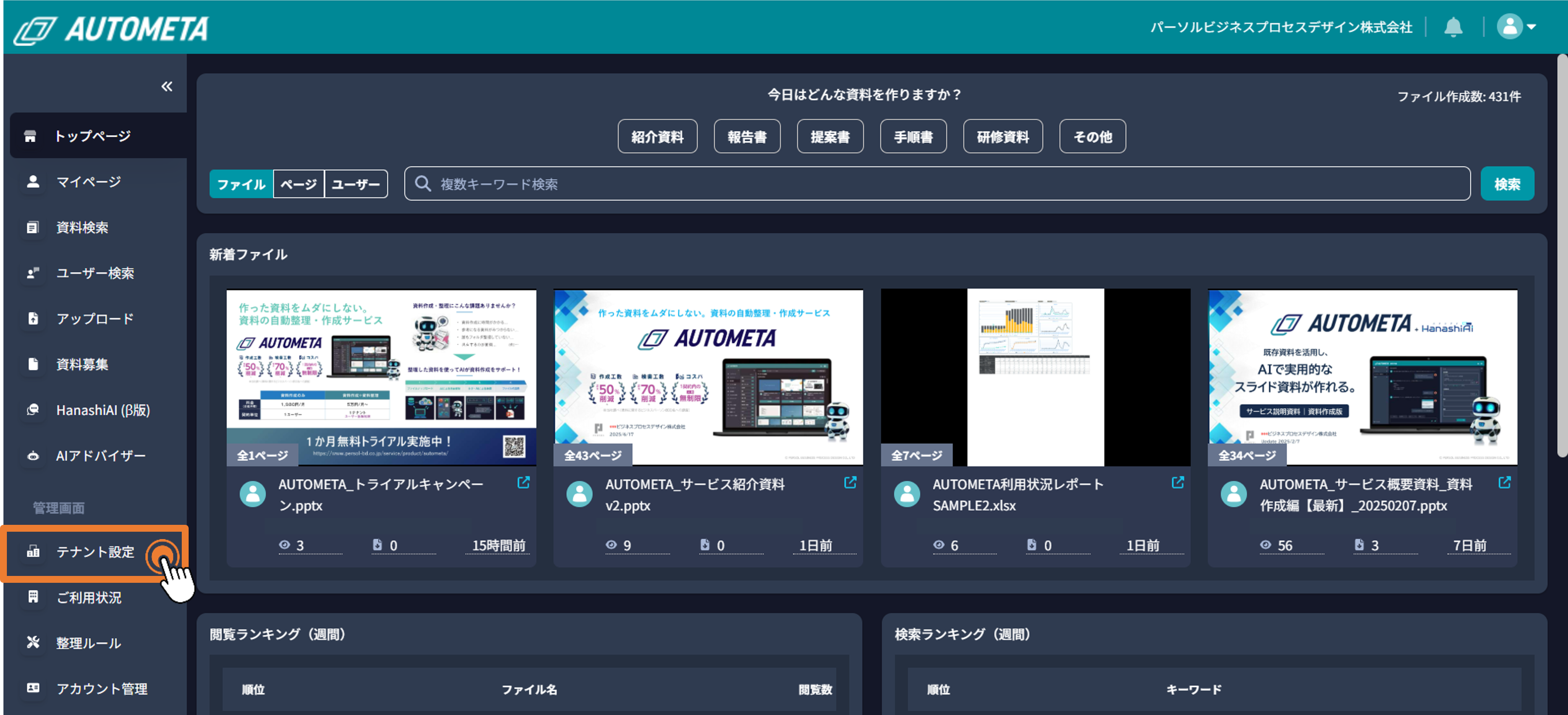This screenshot has height=715, width=1568.
Task: Click file name AUTOMETA_サービス紹介資料v2.pptx
Action: pos(695,494)
